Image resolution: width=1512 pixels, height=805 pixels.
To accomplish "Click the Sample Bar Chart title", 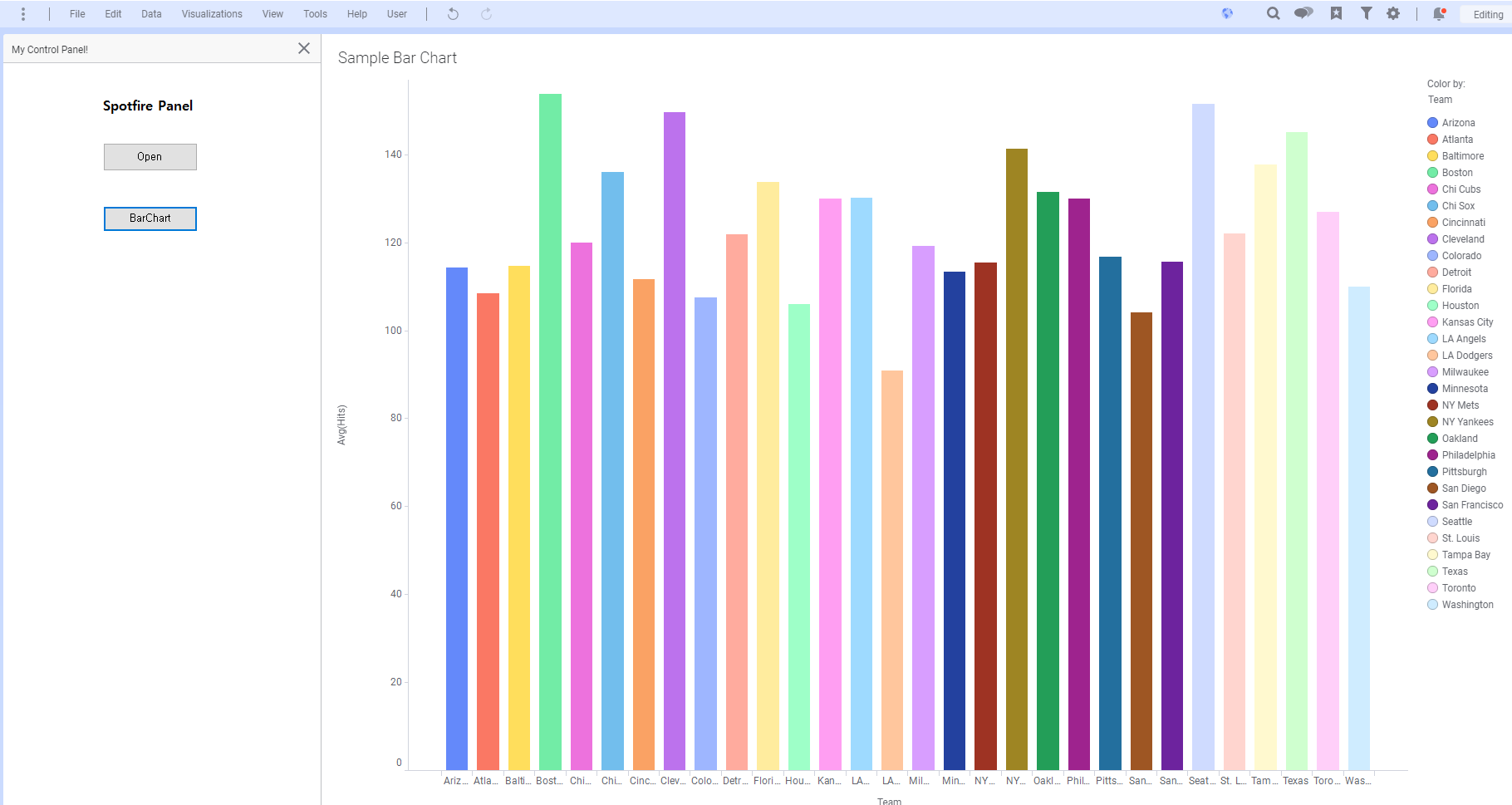I will click(x=397, y=58).
